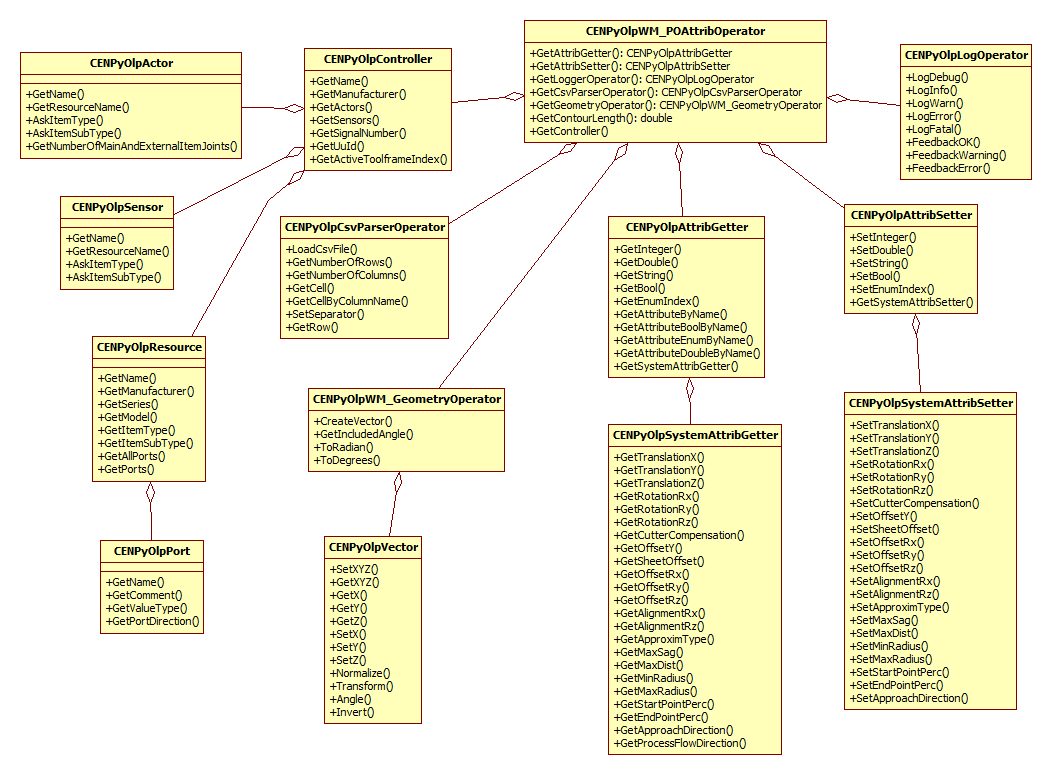The image size is (1052, 775).
Task: Click the CENPyOlpController class title
Action: tap(378, 57)
